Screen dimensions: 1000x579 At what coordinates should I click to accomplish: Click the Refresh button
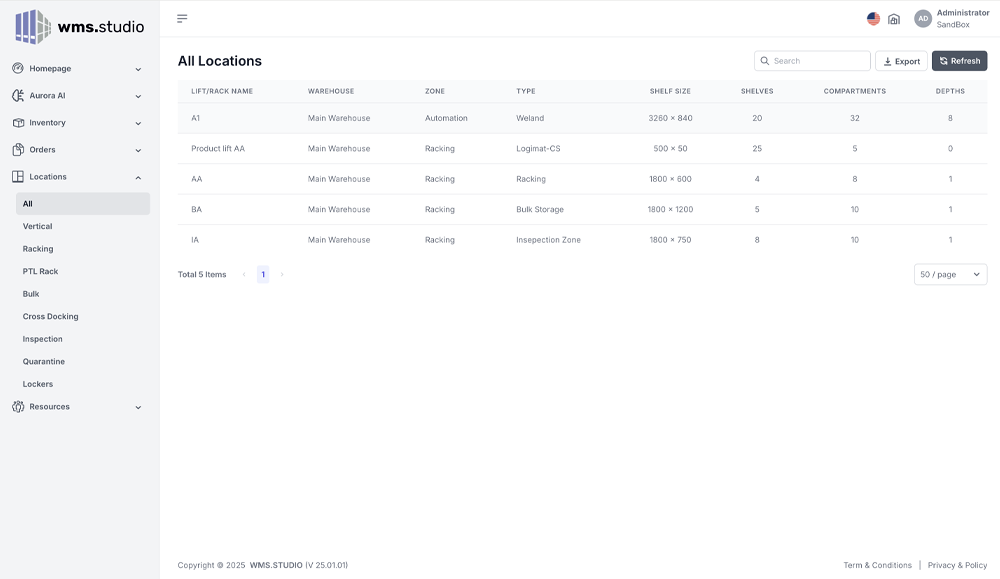pyautogui.click(x=959, y=61)
